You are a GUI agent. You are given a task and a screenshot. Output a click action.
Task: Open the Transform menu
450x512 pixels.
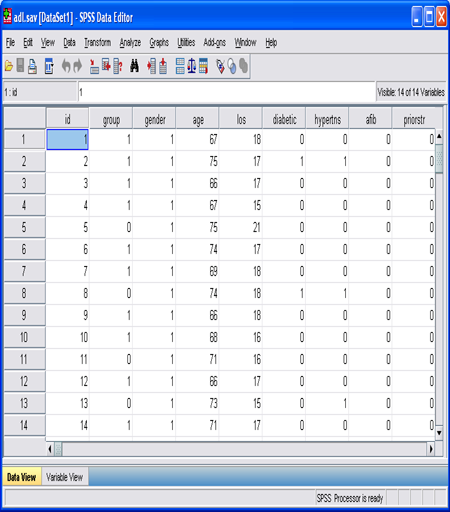[x=97, y=42]
